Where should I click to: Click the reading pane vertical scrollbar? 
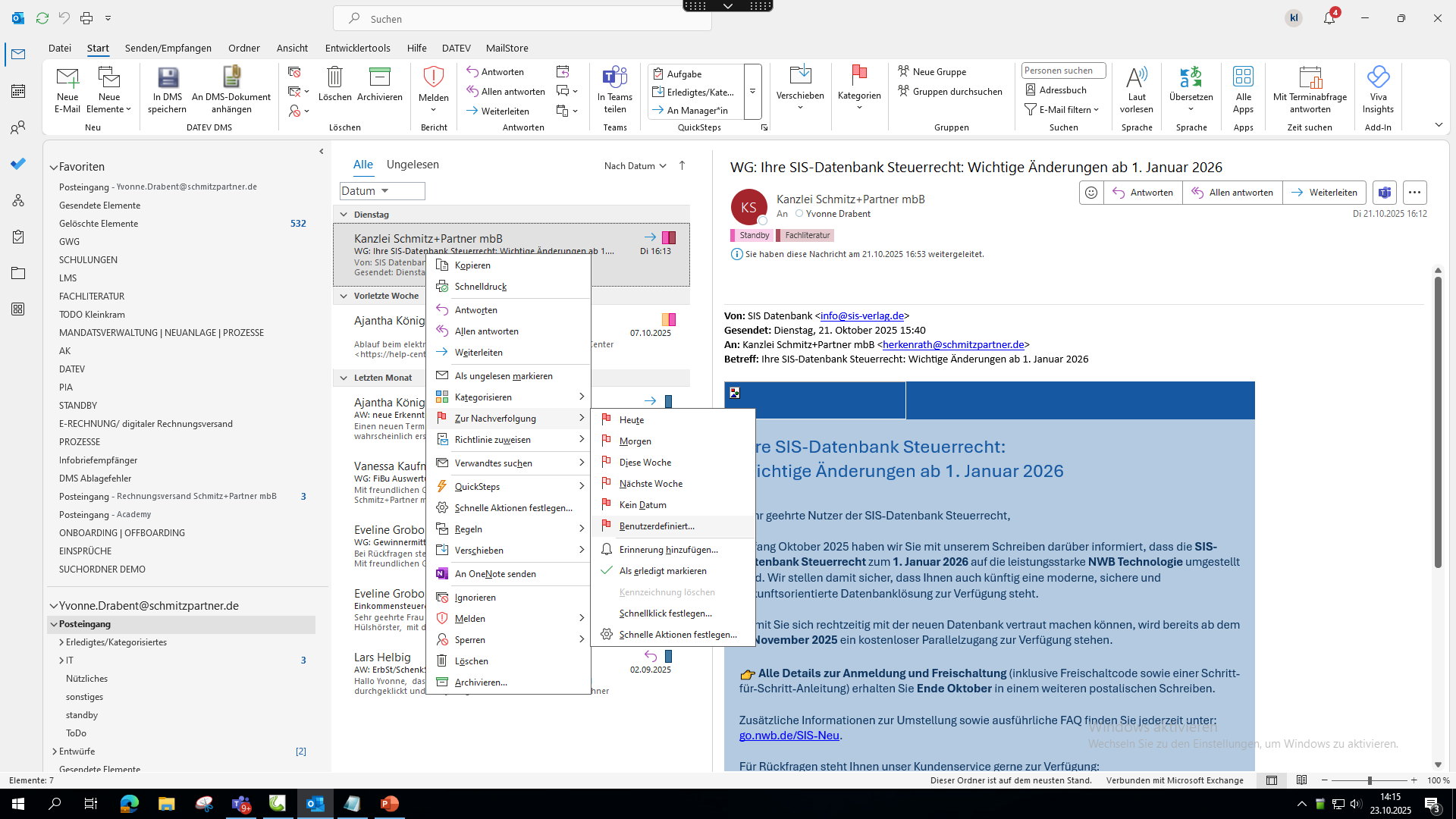click(1438, 422)
